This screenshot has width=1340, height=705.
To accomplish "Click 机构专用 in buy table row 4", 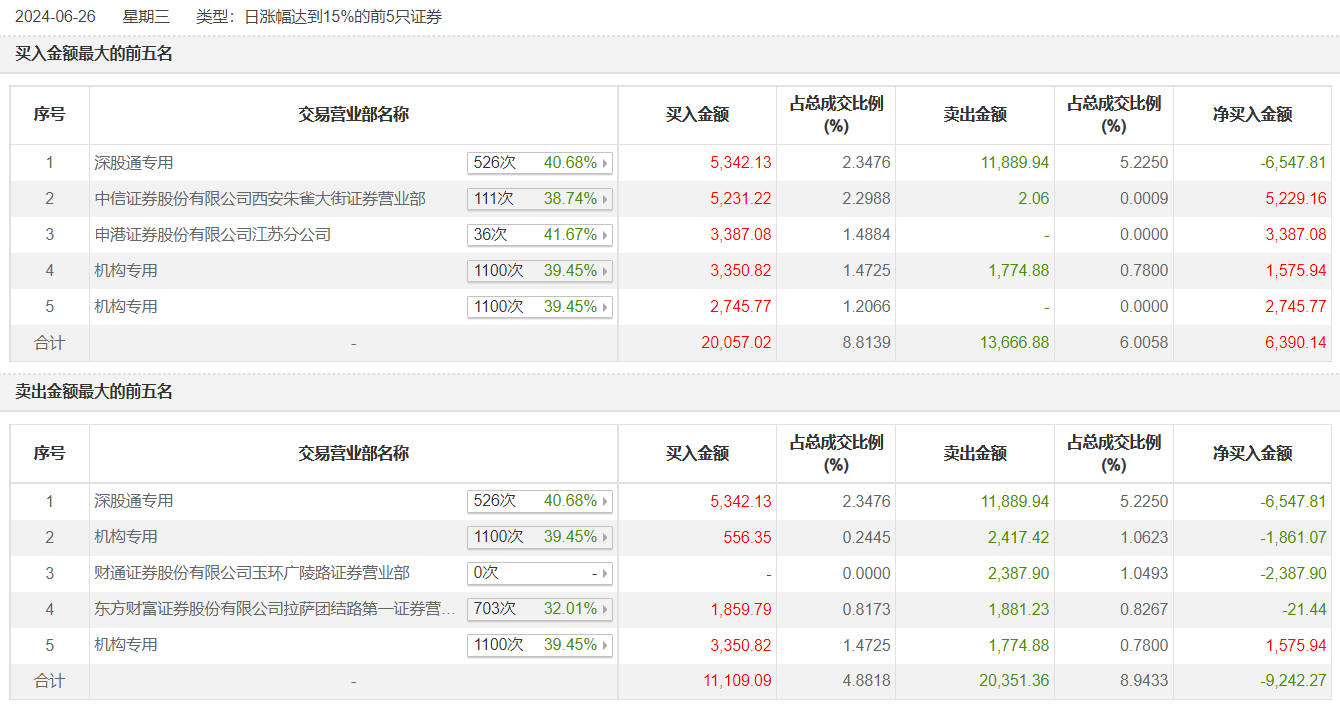I will 126,271.
